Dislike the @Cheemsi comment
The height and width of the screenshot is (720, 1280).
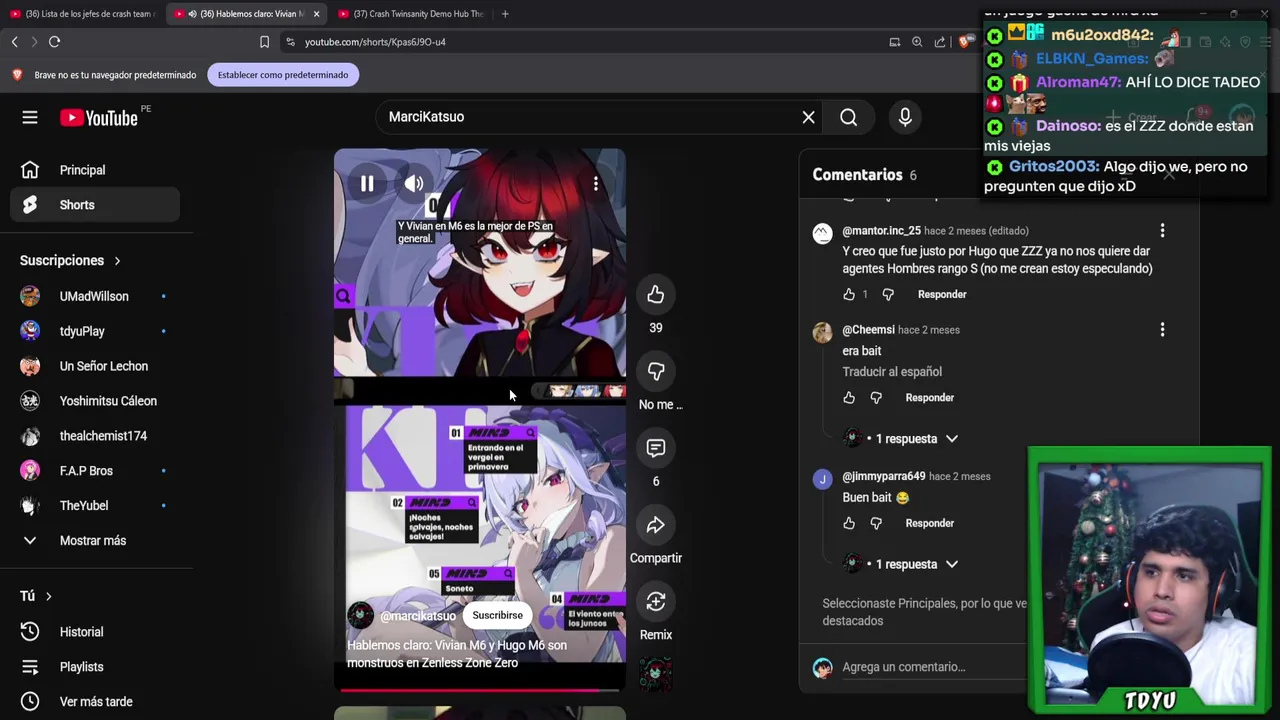876,398
